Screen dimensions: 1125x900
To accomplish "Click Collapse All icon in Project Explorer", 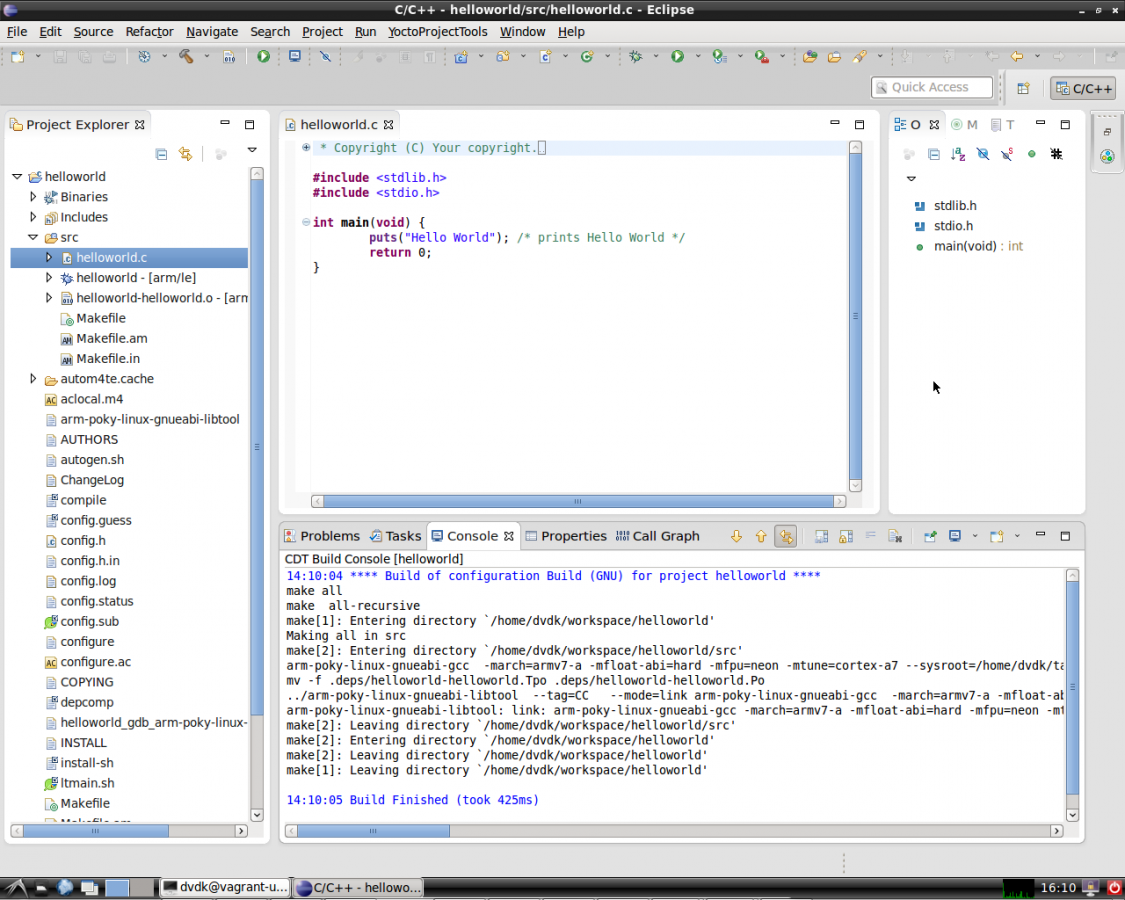I will pos(161,154).
